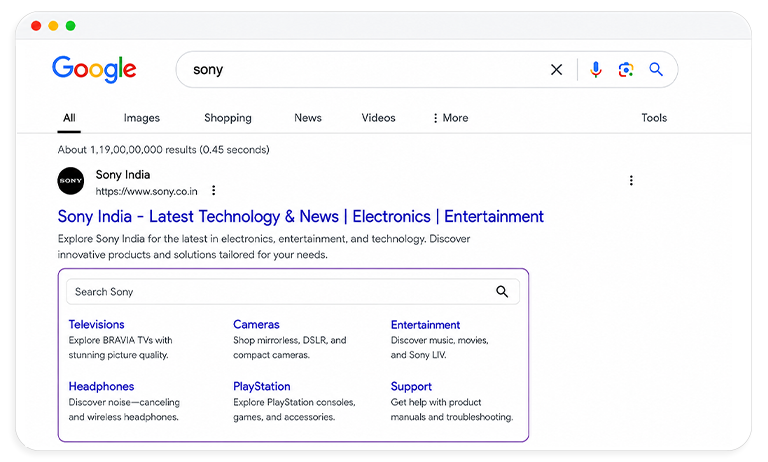Click the https://www.sony.co.in URL text

(x=146, y=192)
